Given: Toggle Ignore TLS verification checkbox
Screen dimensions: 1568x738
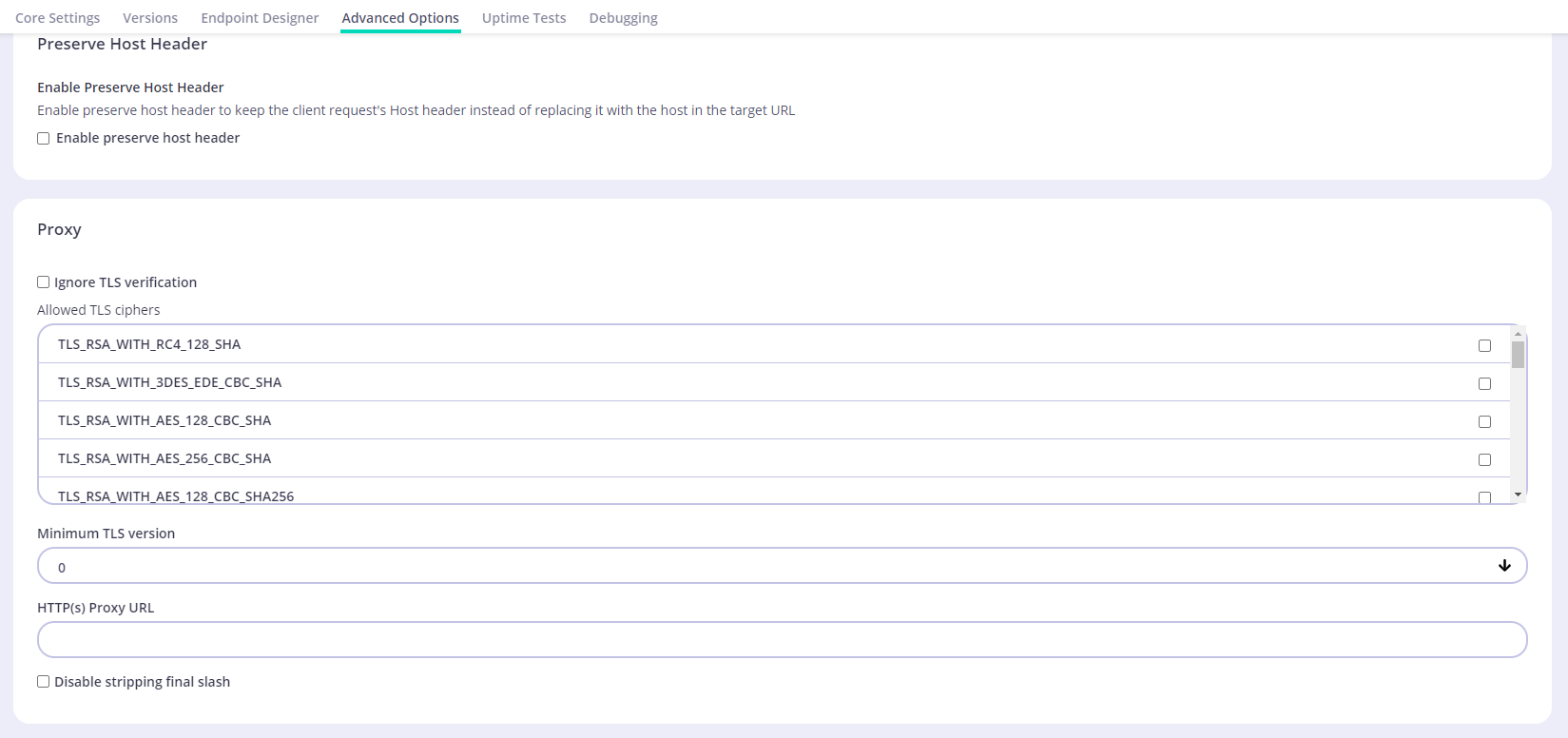Looking at the screenshot, I should [44, 282].
